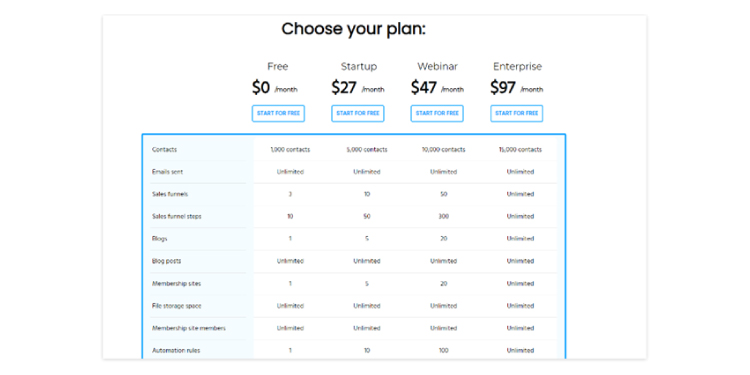Select the Webinar plan heading
The width and height of the screenshot is (750, 375).
(x=438, y=66)
